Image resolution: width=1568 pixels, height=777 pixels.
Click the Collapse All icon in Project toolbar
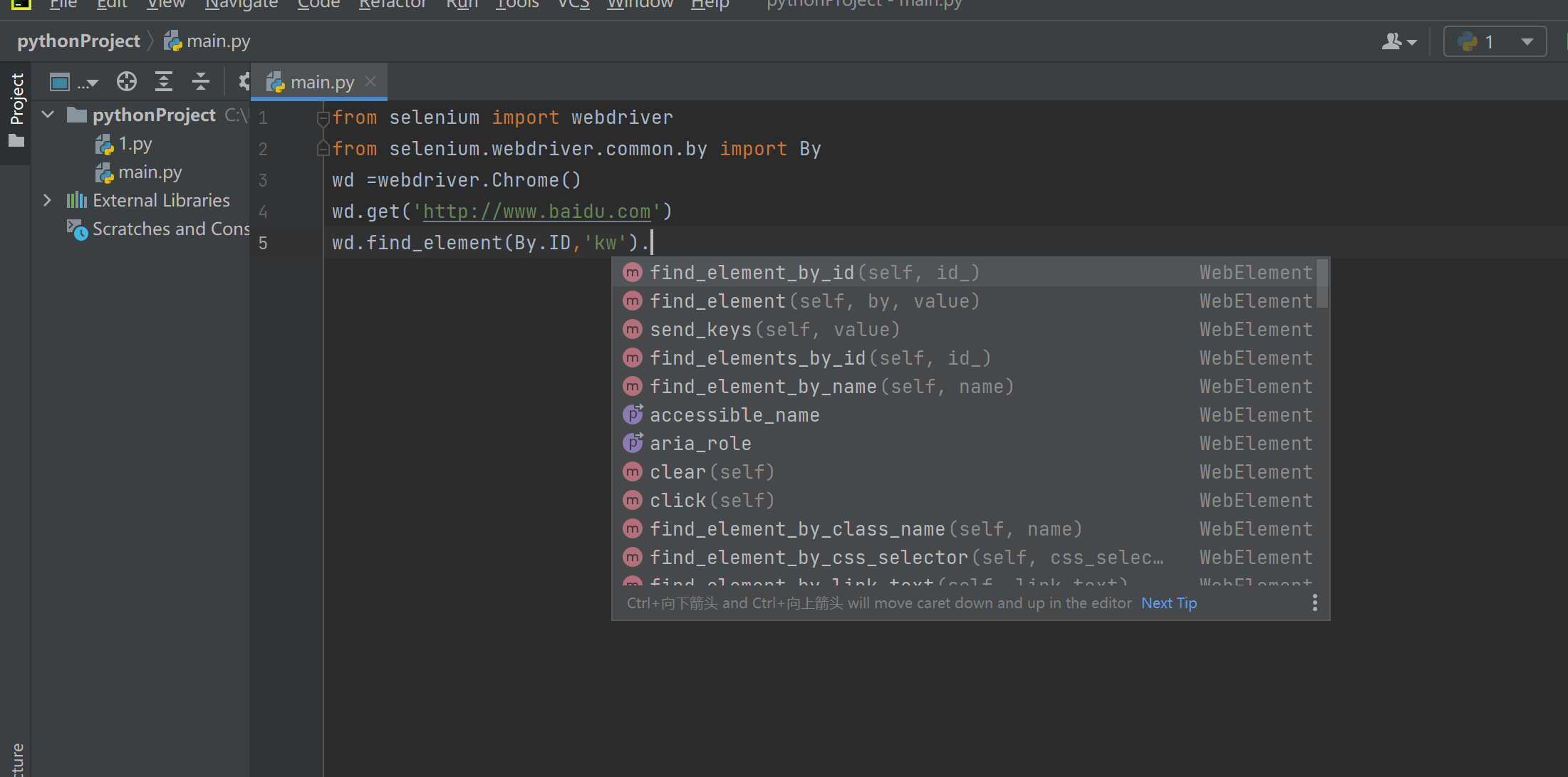(x=201, y=82)
